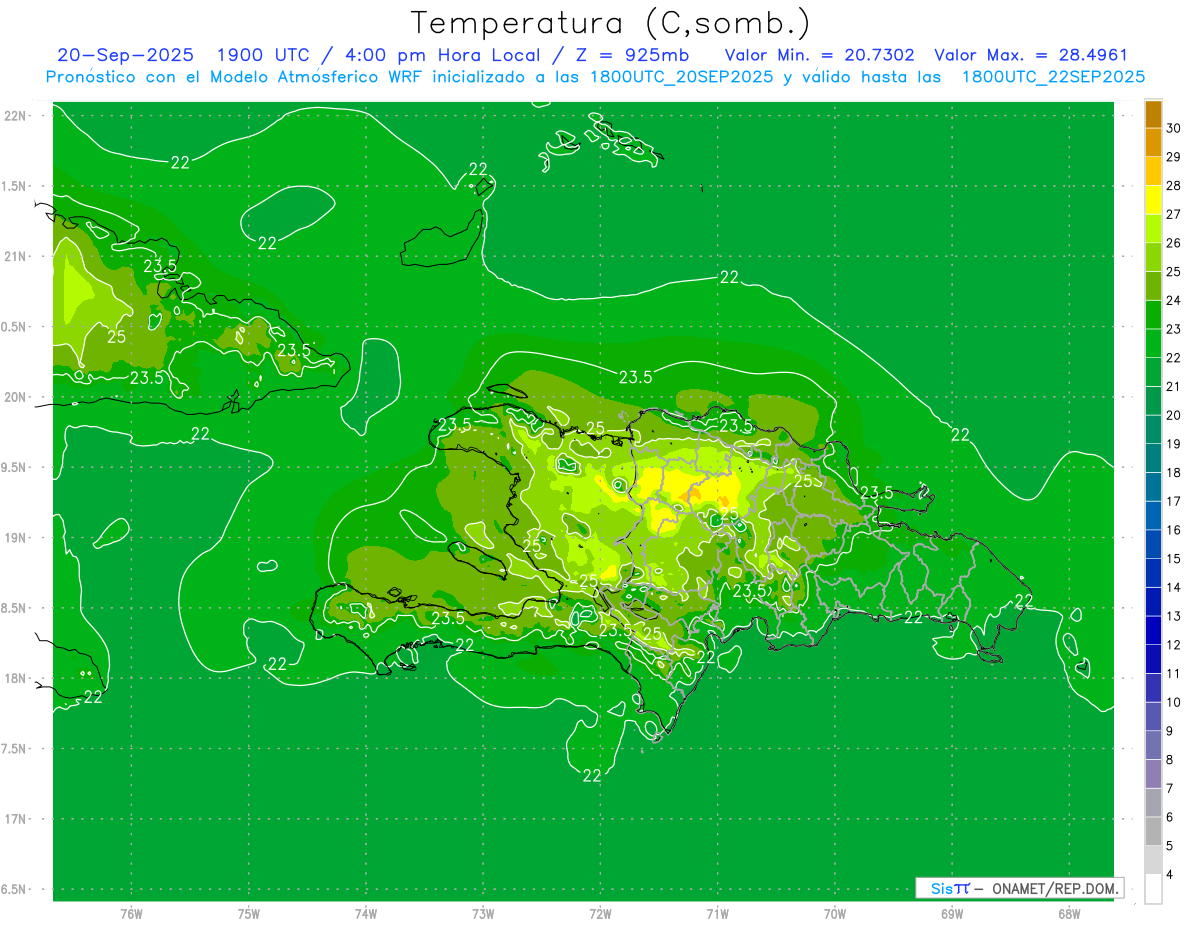The width and height of the screenshot is (1200, 927).
Task: Click the Valor Max. = 28.4961 text
Action: (x=1030, y=55)
